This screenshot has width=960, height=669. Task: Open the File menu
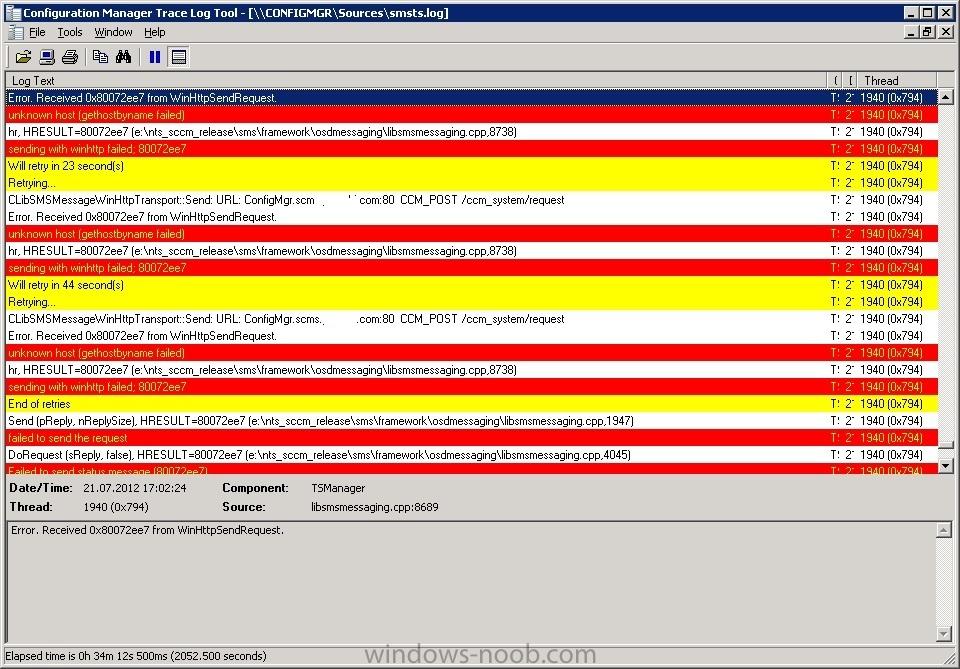[x=37, y=32]
